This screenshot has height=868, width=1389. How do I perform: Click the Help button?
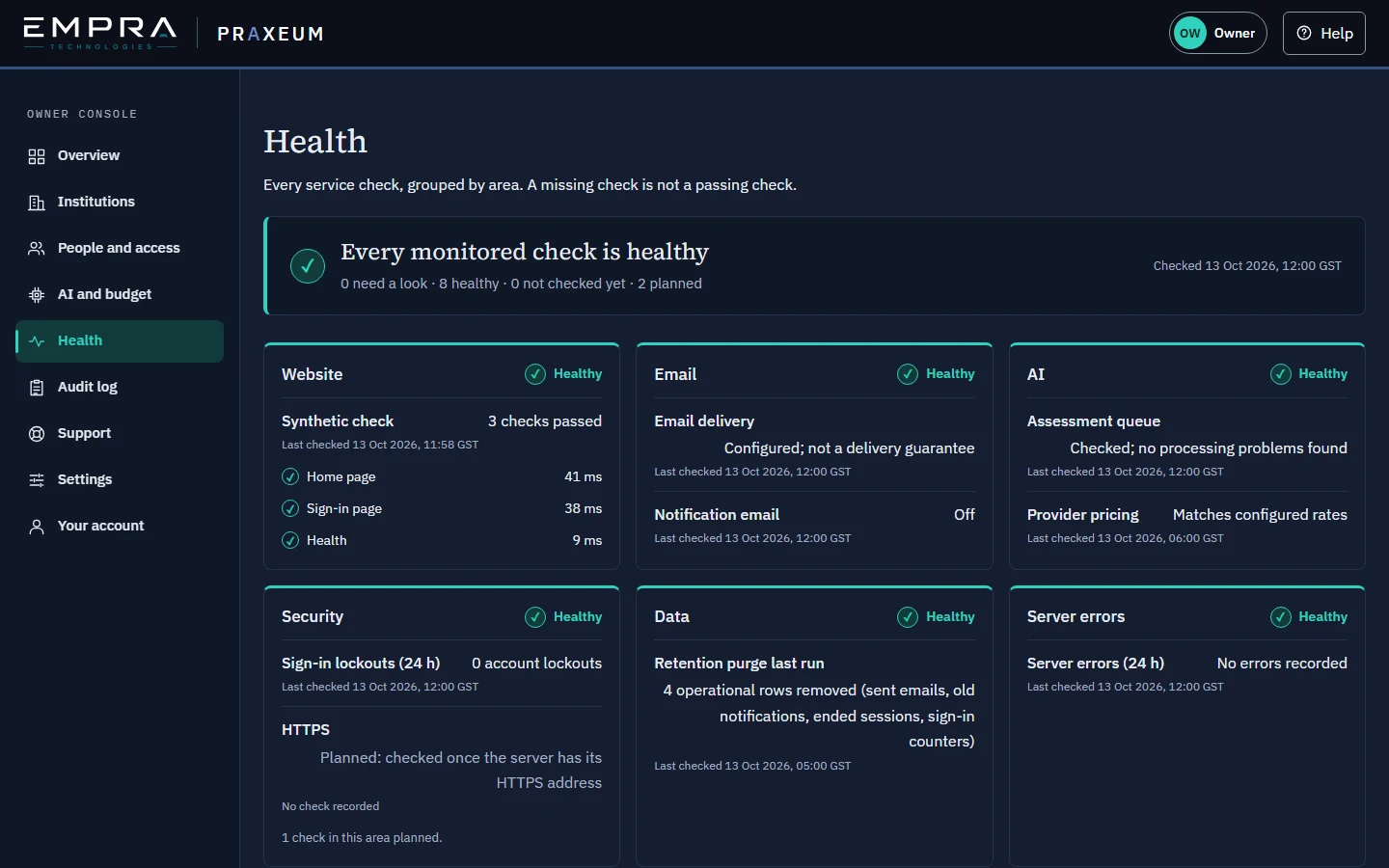[x=1324, y=33]
